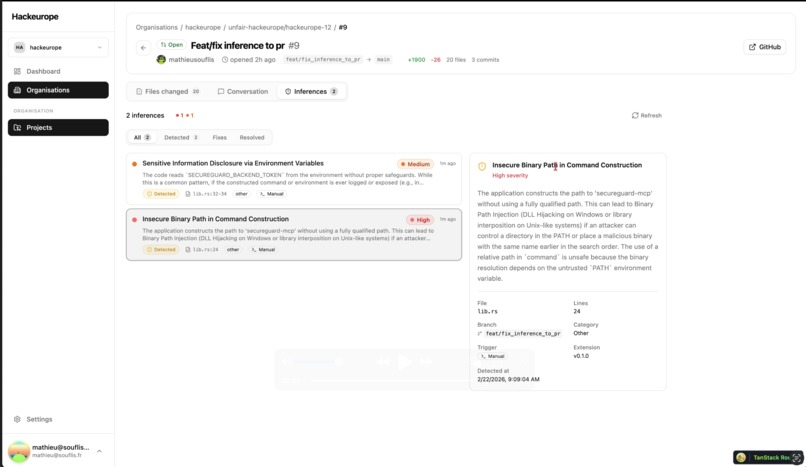Click the Manual trigger badge in details
The height and width of the screenshot is (467, 806).
coord(492,356)
